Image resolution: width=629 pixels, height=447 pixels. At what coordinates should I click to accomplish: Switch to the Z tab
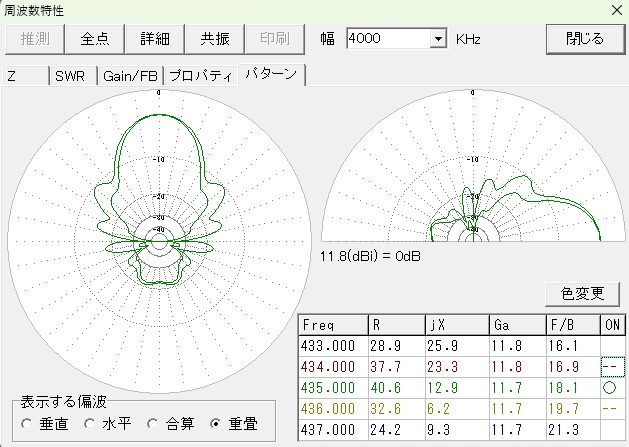(x=25, y=76)
